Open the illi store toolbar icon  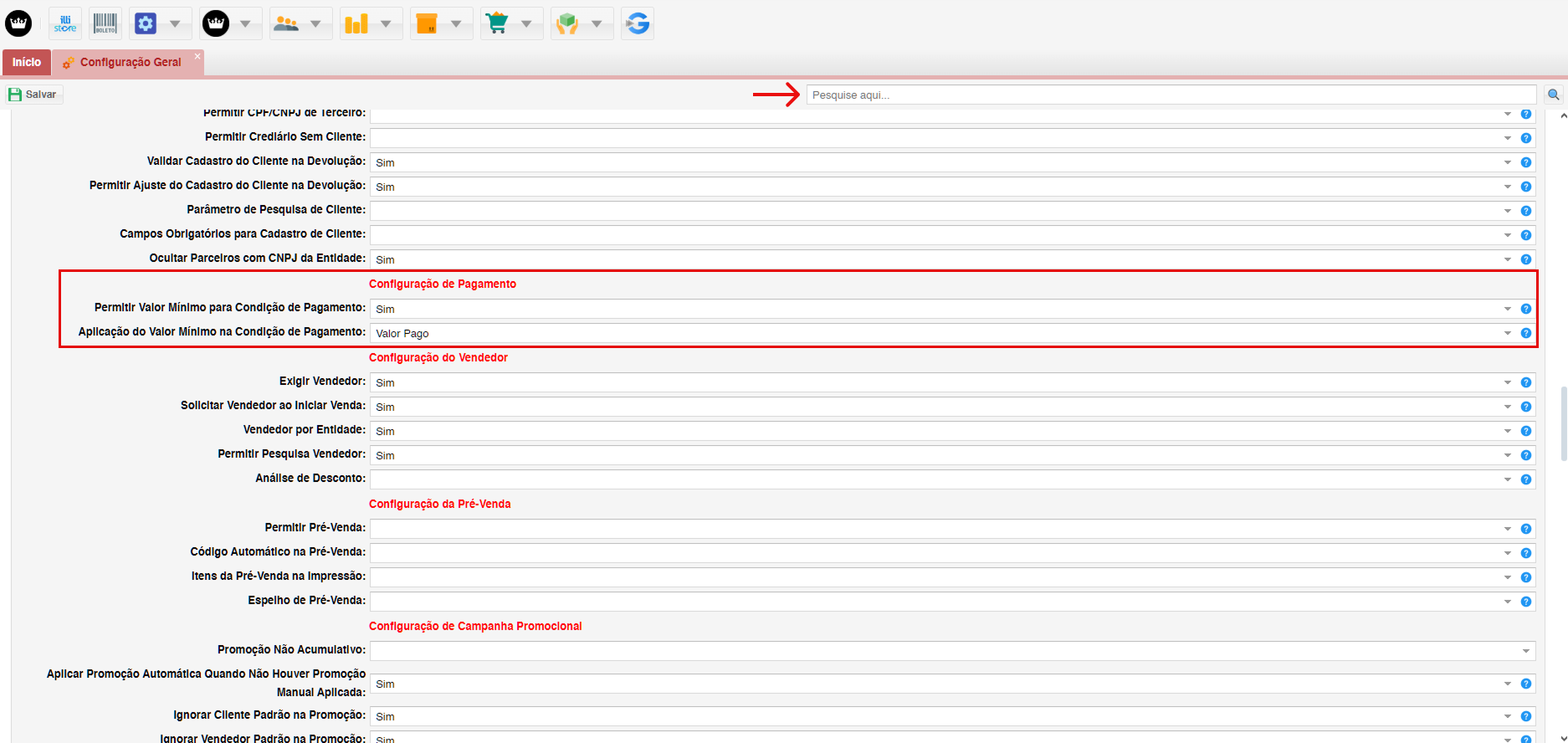65,23
